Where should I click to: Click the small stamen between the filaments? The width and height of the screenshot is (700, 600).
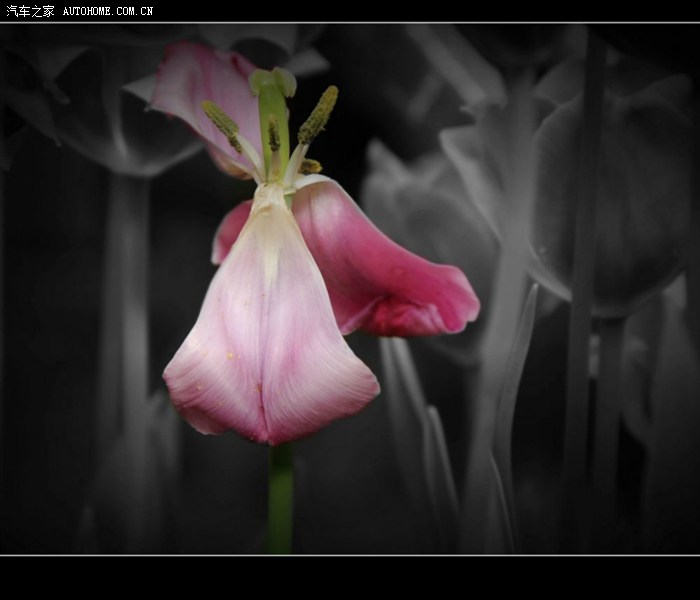274,135
